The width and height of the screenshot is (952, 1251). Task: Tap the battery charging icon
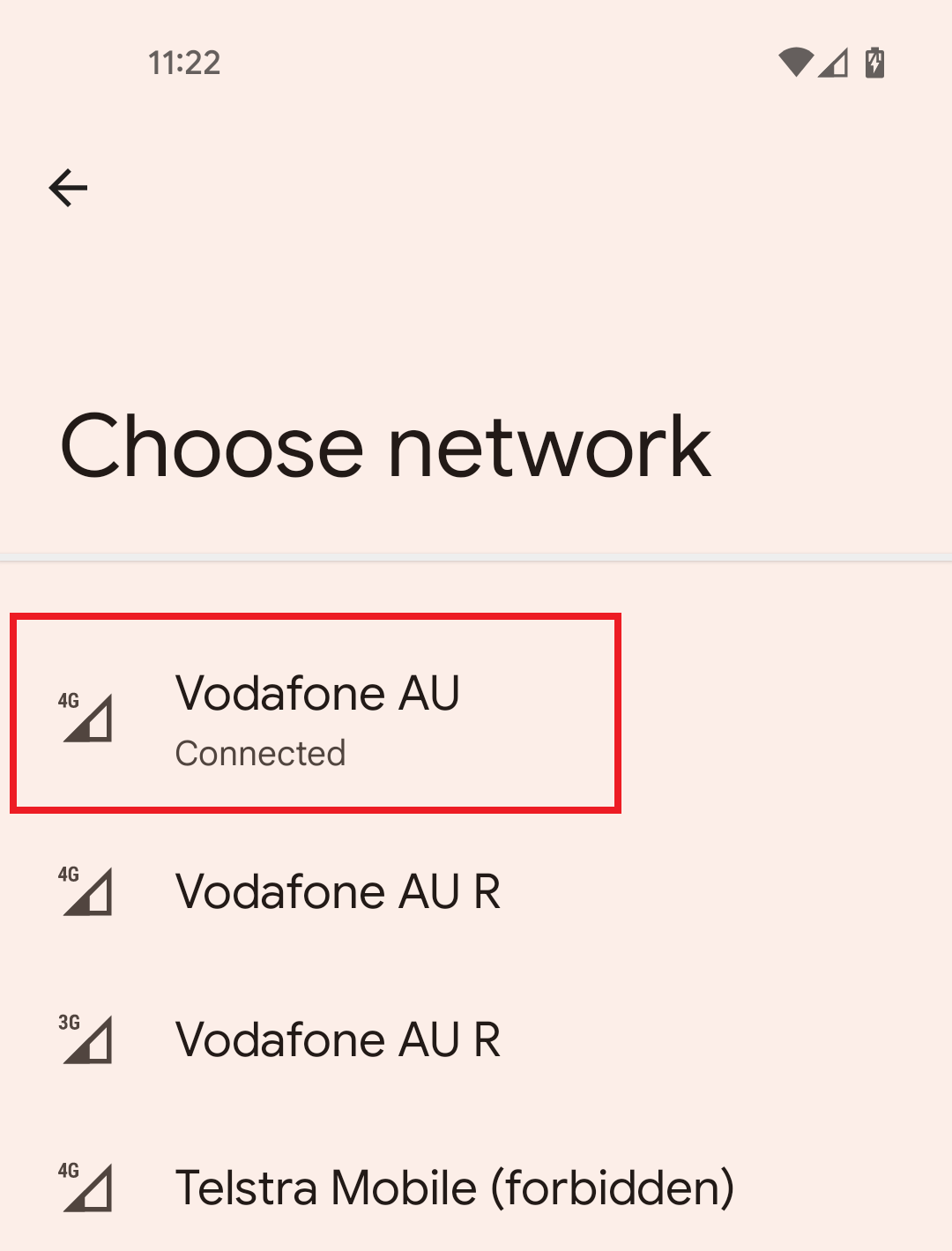[x=875, y=63]
